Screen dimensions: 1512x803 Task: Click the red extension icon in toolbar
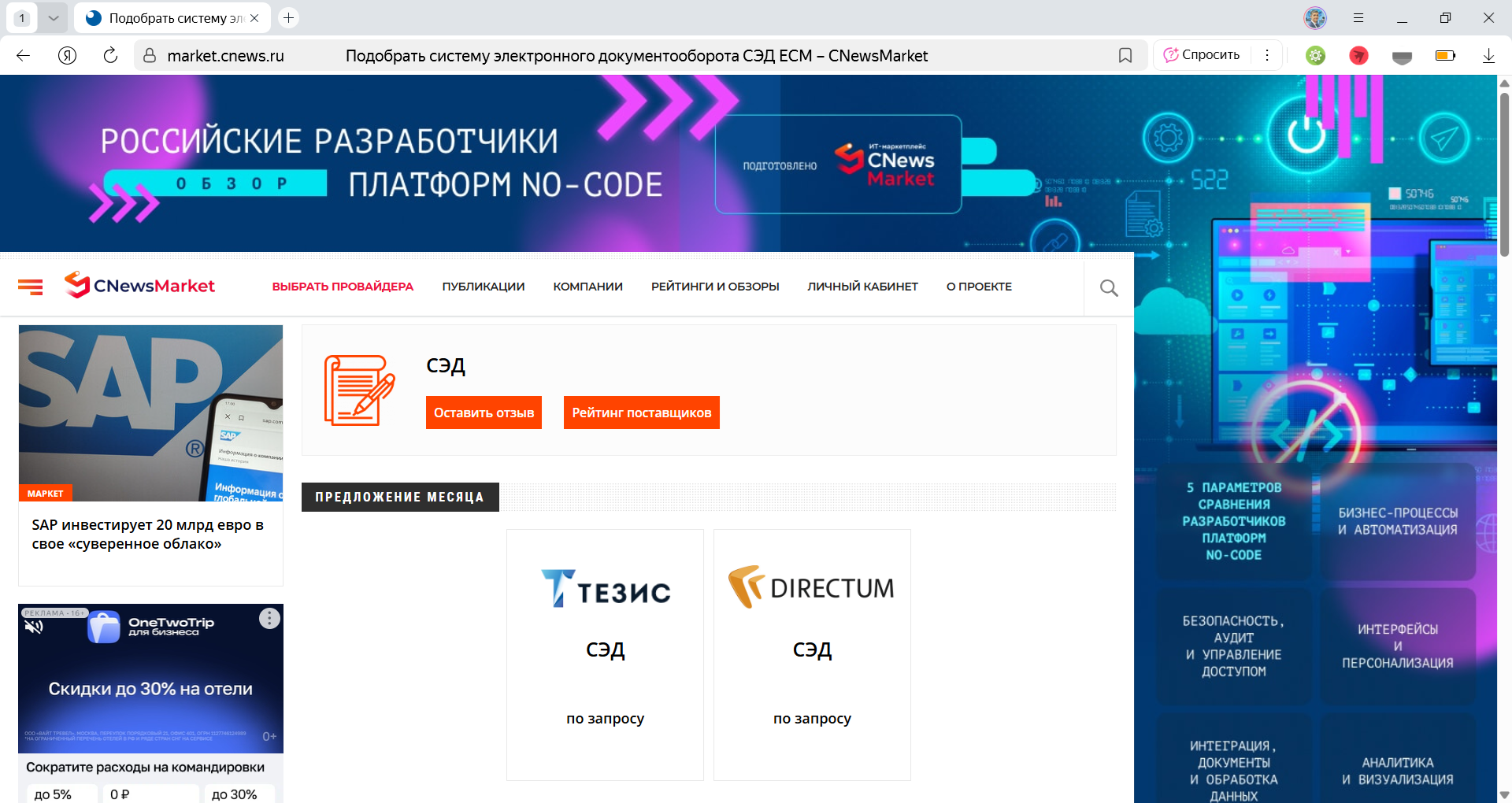pyautogui.click(x=1358, y=55)
